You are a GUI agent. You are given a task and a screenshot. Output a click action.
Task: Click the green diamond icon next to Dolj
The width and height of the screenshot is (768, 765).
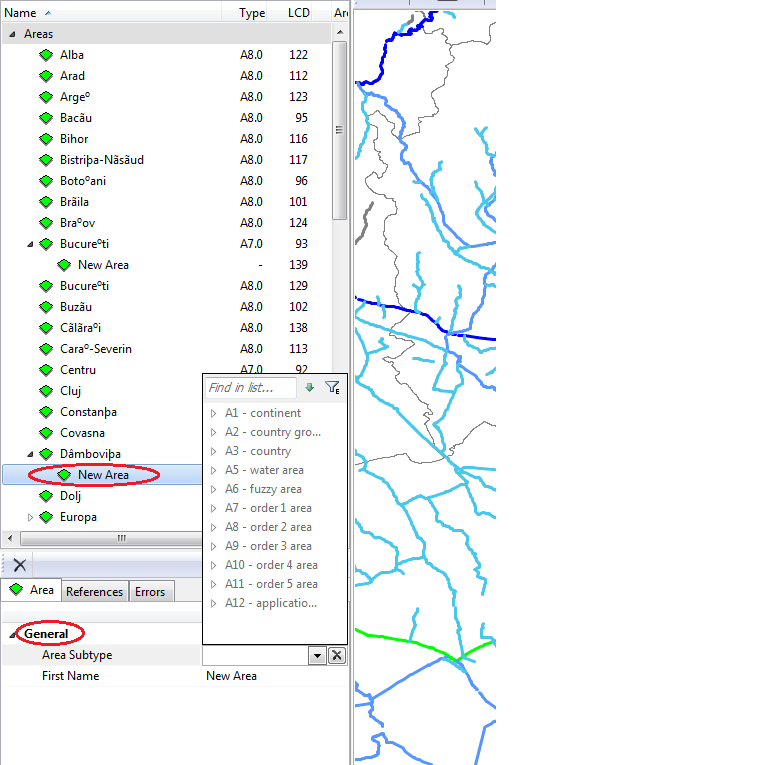click(46, 496)
